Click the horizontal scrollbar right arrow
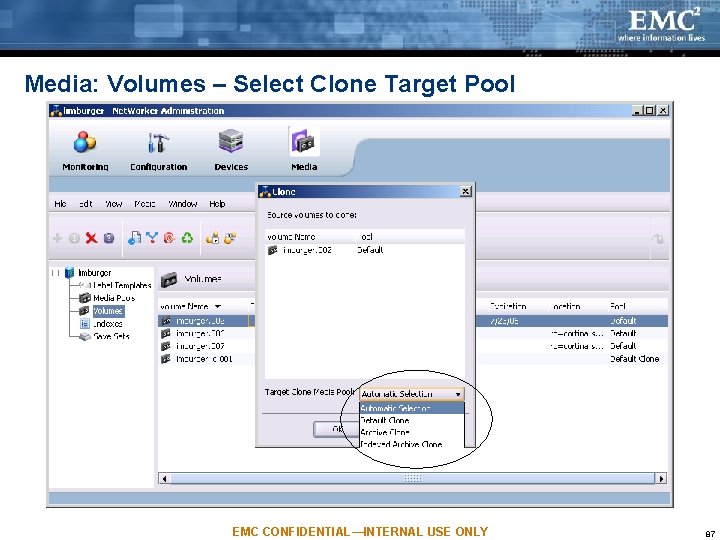The width and height of the screenshot is (720, 540). (661, 478)
